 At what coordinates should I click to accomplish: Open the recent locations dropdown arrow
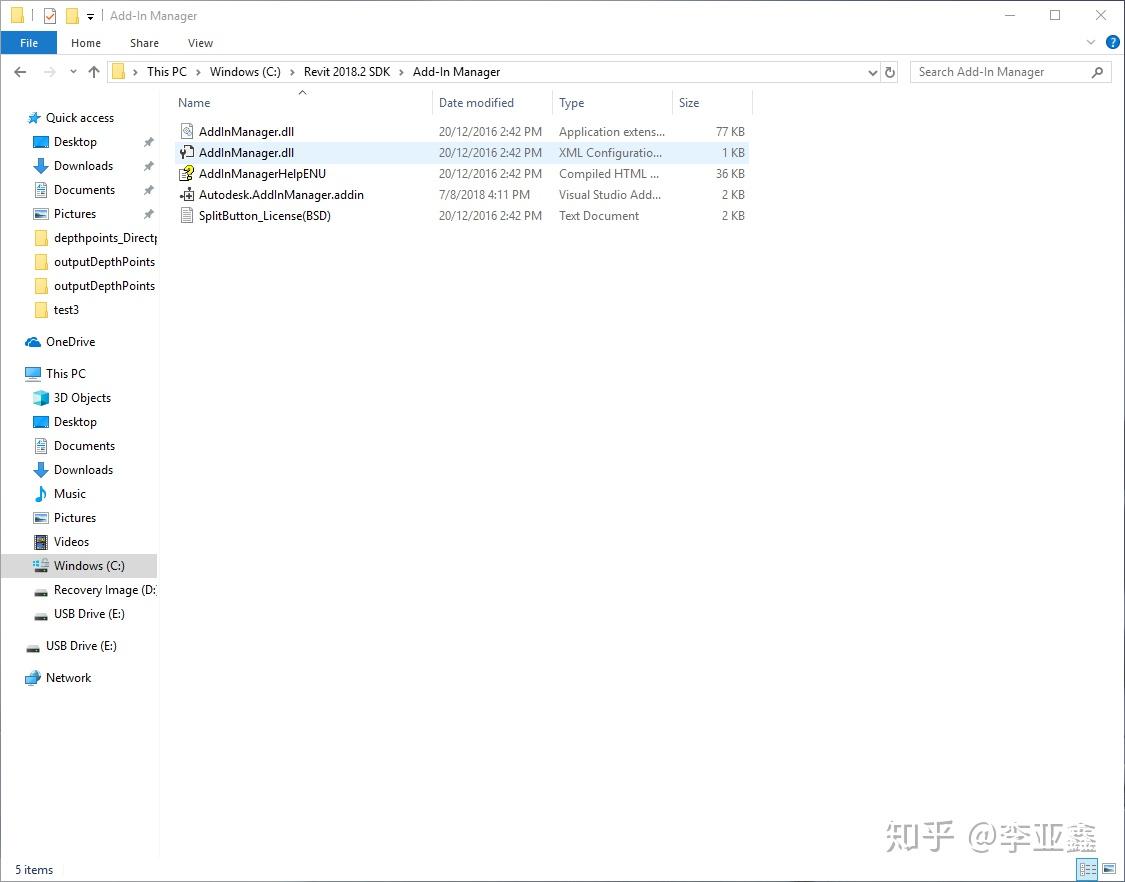point(73,72)
